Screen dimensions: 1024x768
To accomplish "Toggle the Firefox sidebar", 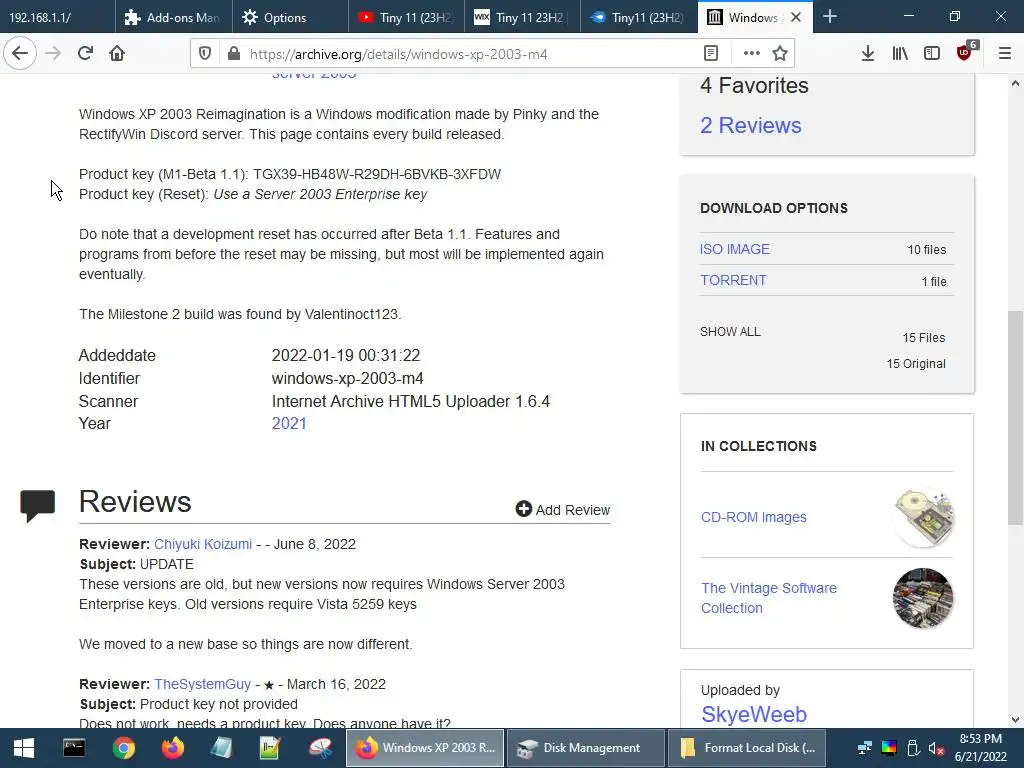I will pyautogui.click(x=932, y=54).
